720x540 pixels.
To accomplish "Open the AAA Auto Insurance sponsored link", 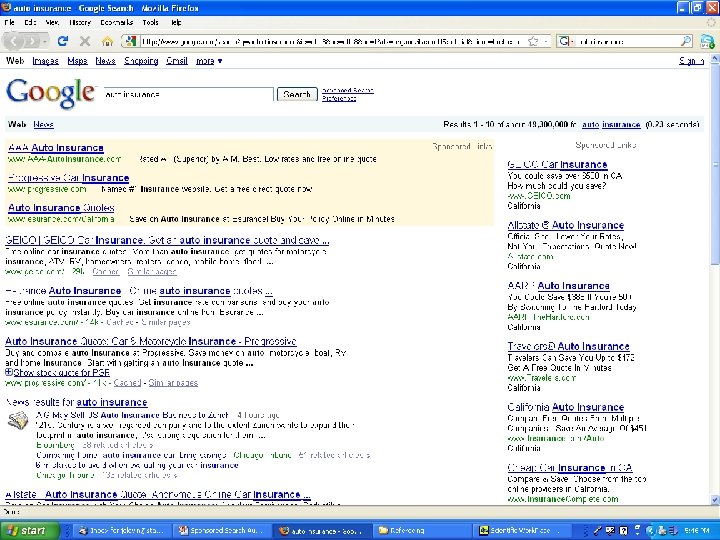I will [56, 148].
